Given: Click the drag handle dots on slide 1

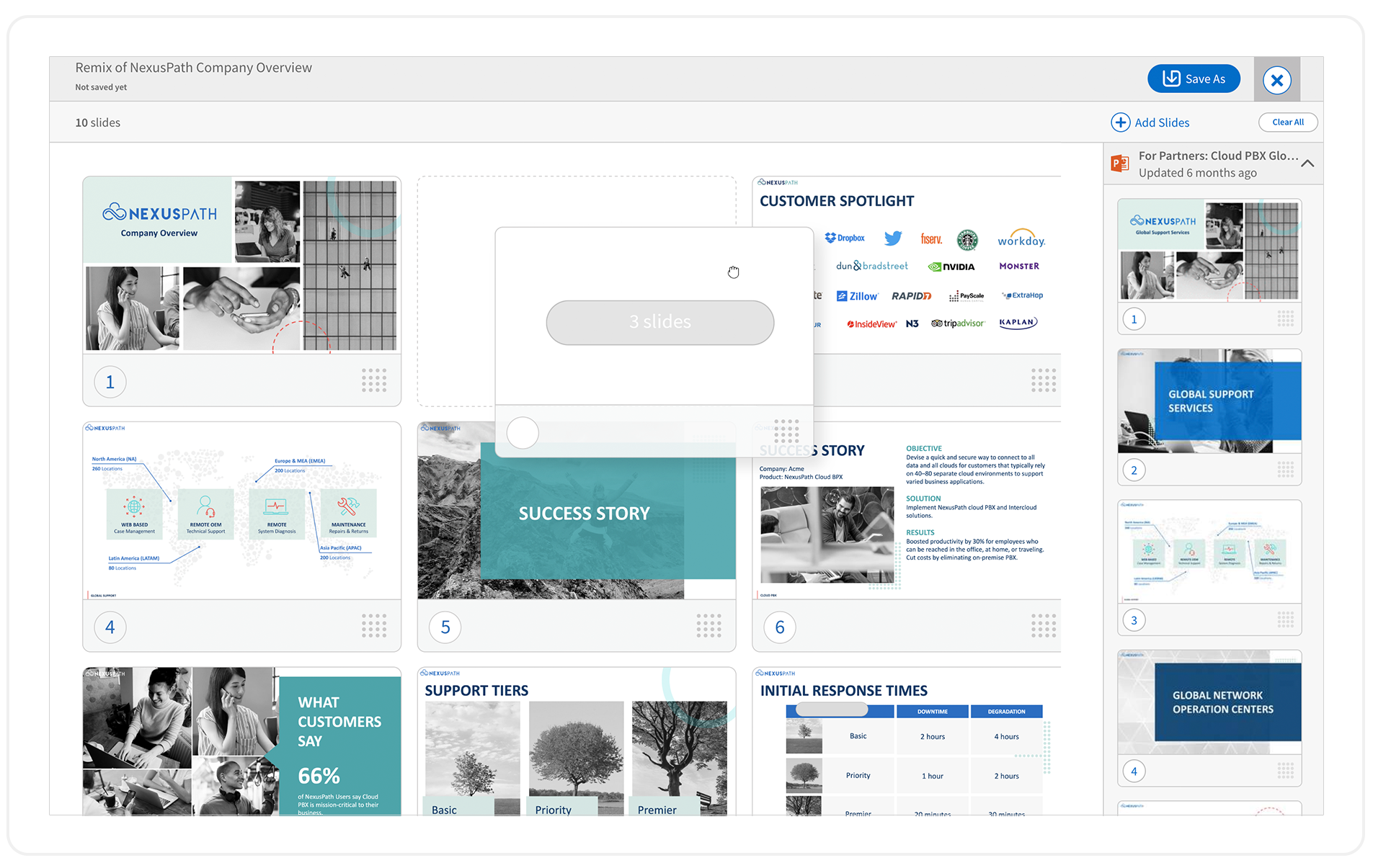Looking at the screenshot, I should [374, 380].
